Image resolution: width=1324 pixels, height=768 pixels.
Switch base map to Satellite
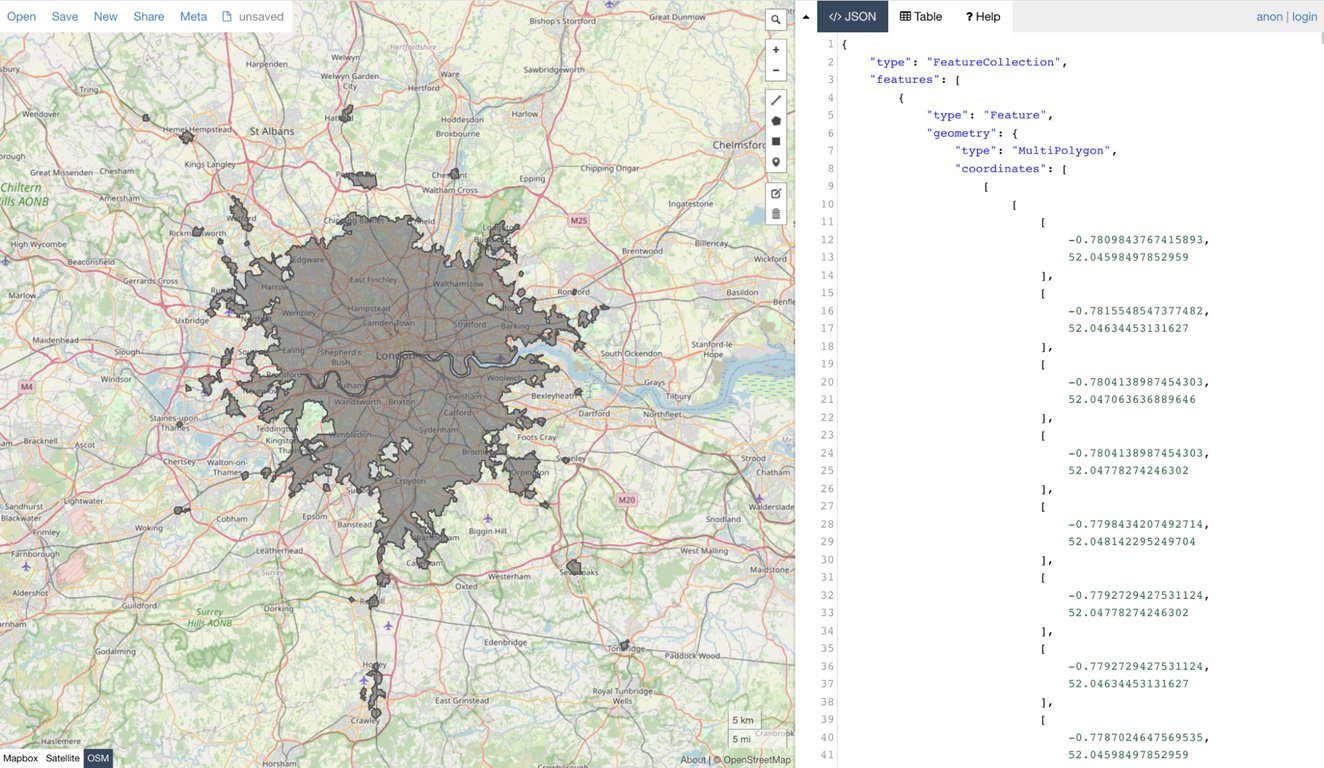point(62,759)
